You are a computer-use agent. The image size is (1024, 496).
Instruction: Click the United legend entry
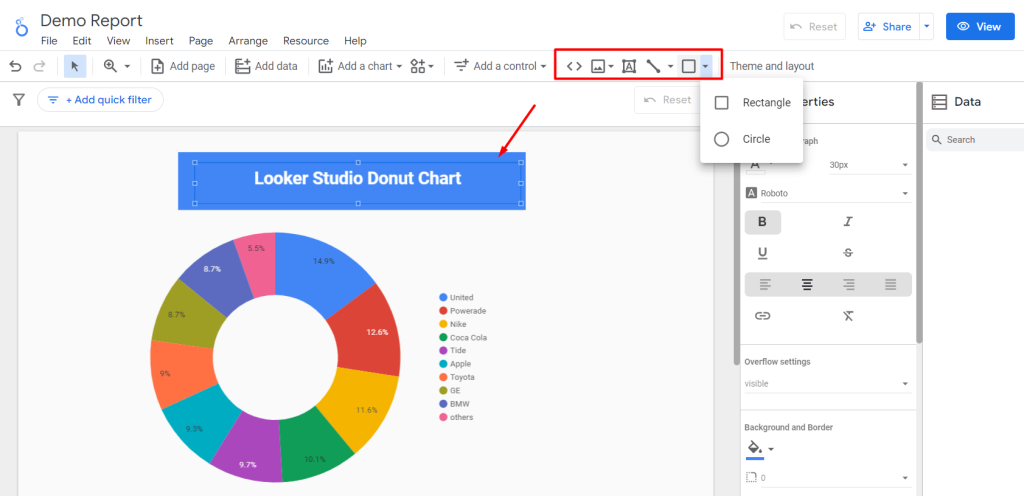[x=456, y=298]
